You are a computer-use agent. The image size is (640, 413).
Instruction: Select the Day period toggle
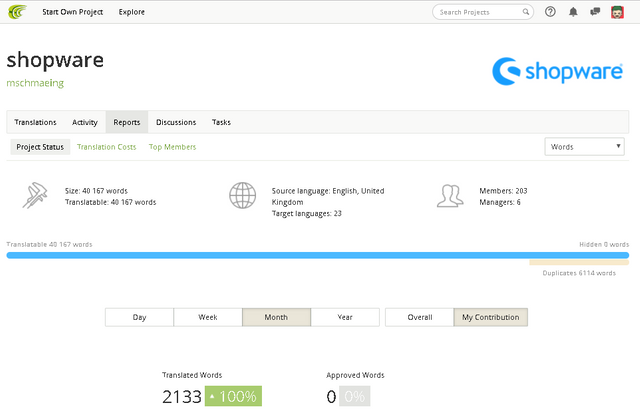pyautogui.click(x=139, y=317)
